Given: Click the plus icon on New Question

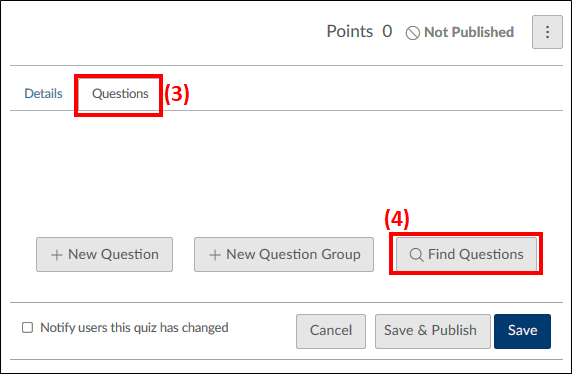Looking at the screenshot, I should tap(57, 255).
